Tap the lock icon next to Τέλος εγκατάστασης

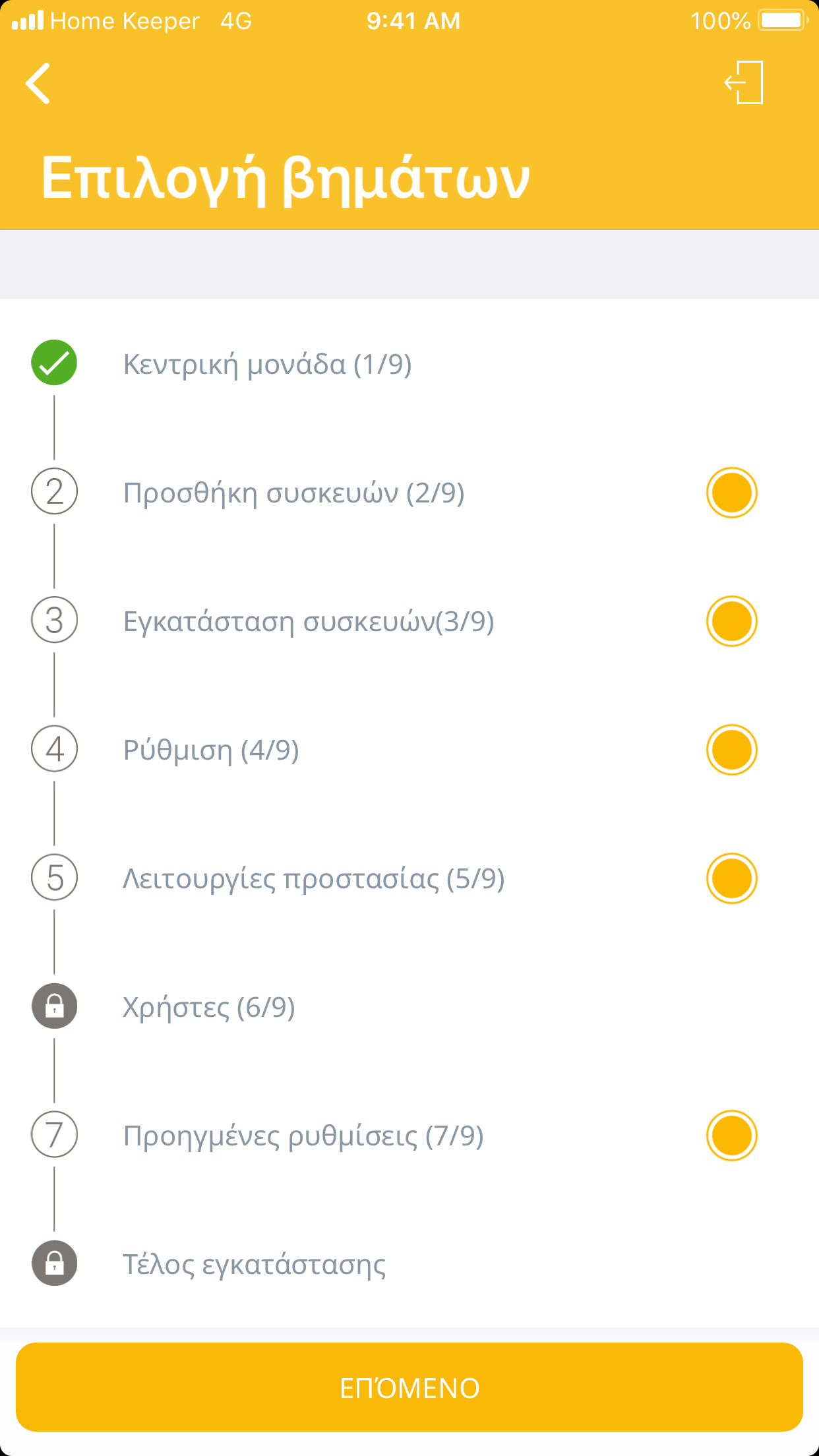click(54, 1263)
